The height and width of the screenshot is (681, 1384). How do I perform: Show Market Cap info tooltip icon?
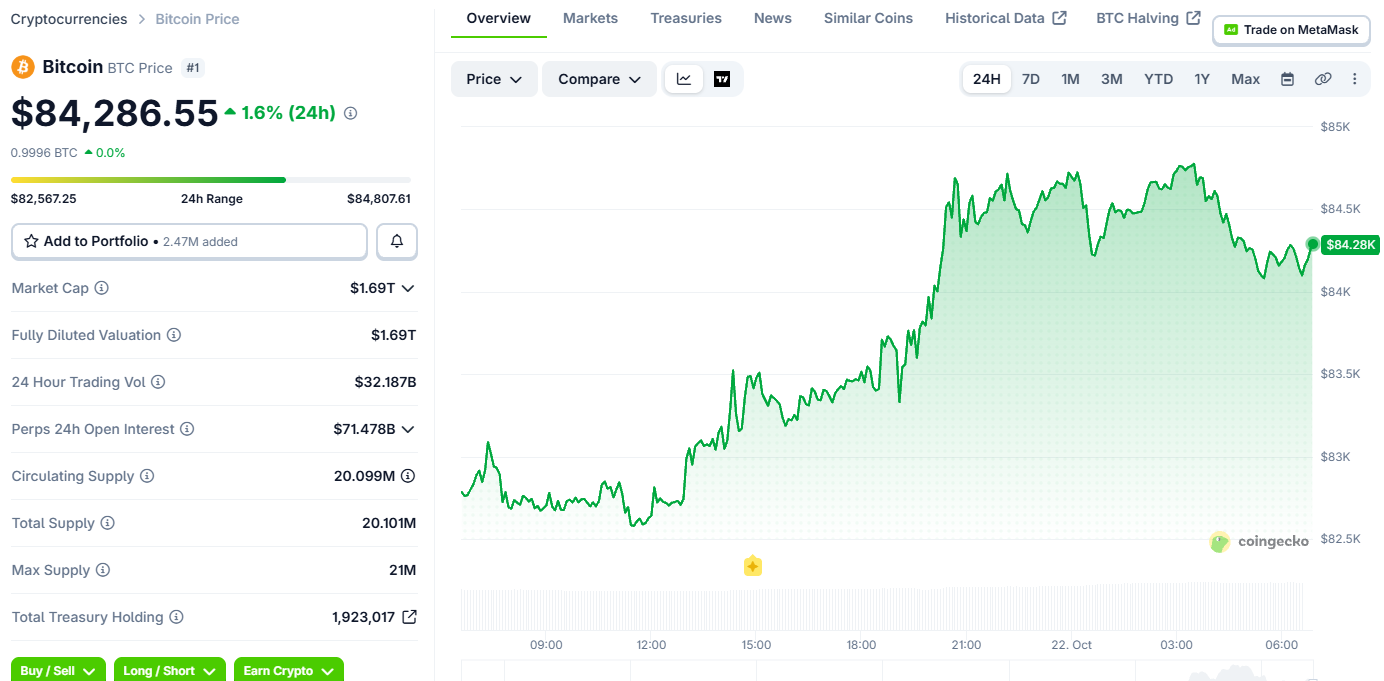point(101,288)
